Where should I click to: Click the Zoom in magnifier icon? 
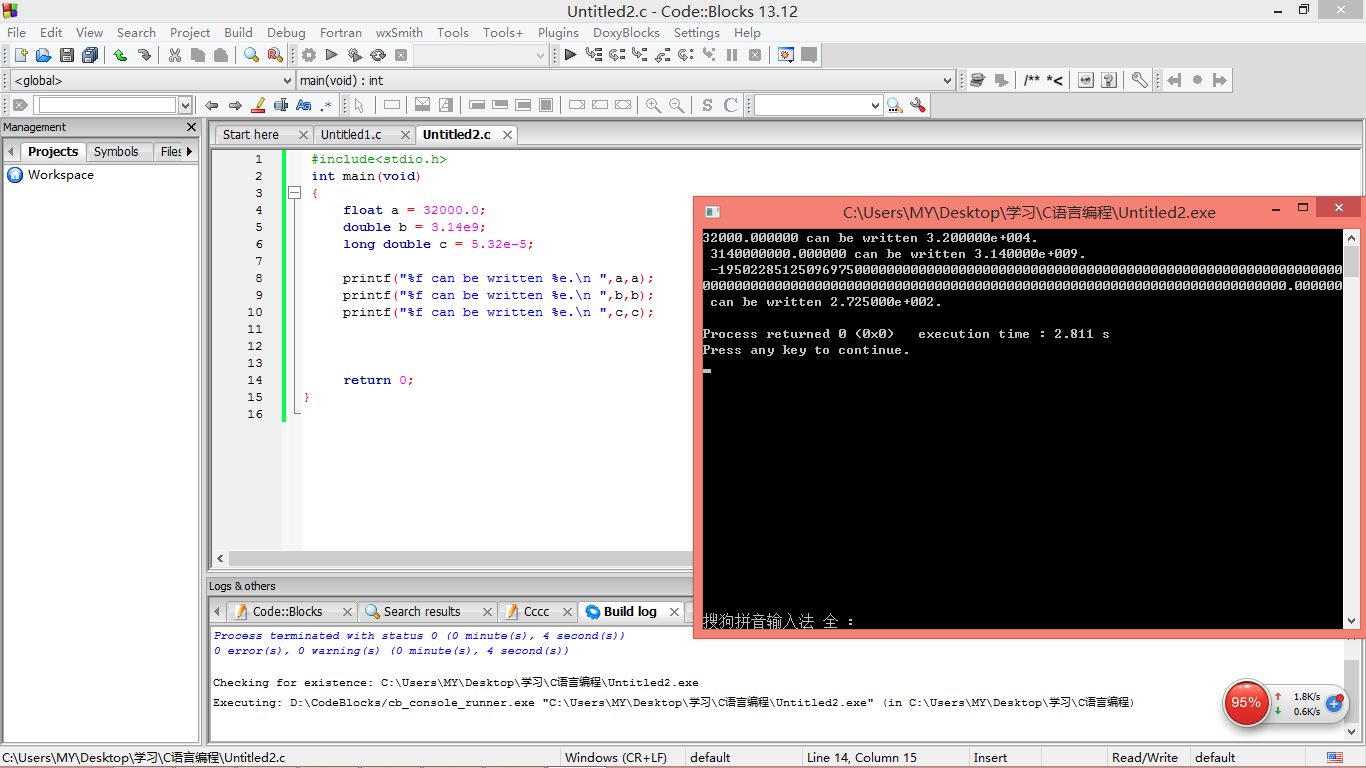point(653,105)
